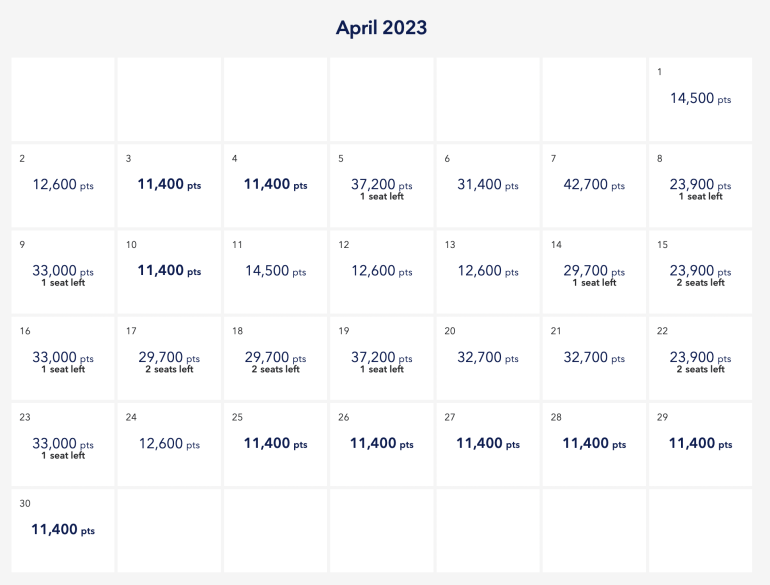Choose April 11 for 14,500 pts
Screen dimensions: 770x585
point(275,271)
